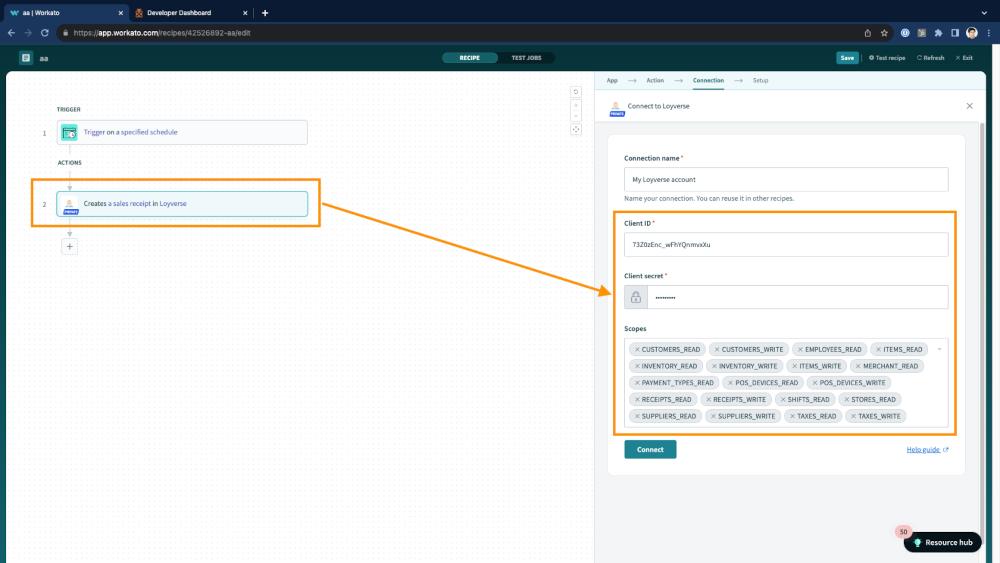Screen dimensions: 1000x563
Task: Remove the RECEIPTS_WRITE scope tag
Action: tap(706, 400)
